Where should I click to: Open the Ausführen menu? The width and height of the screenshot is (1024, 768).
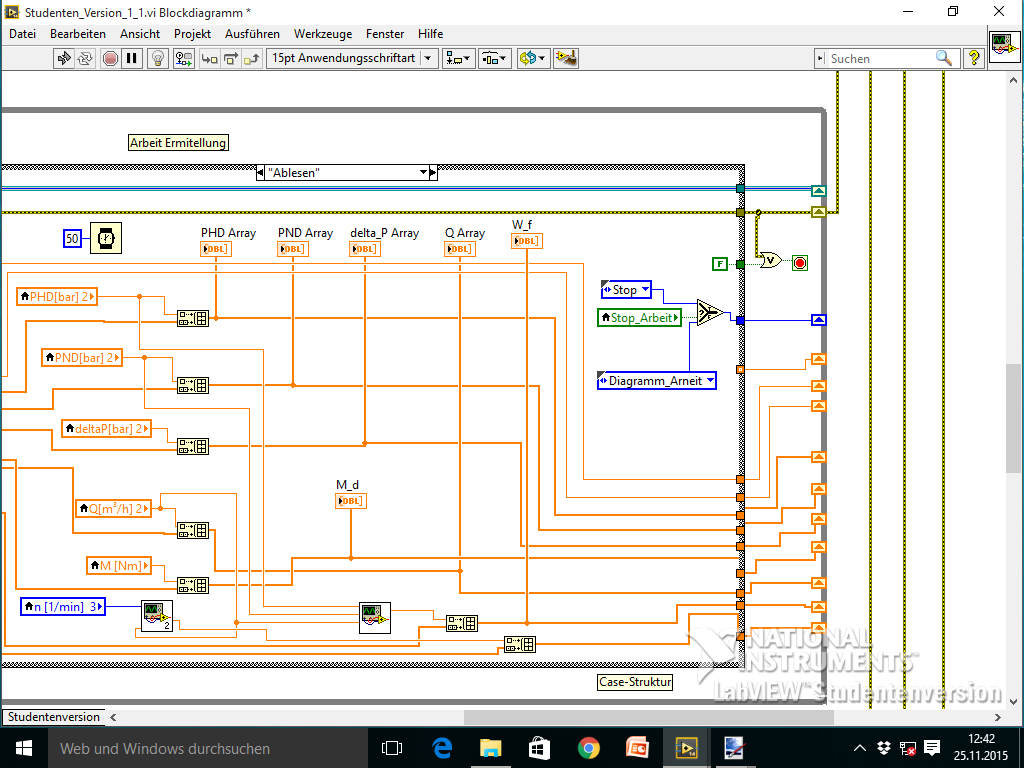click(252, 33)
